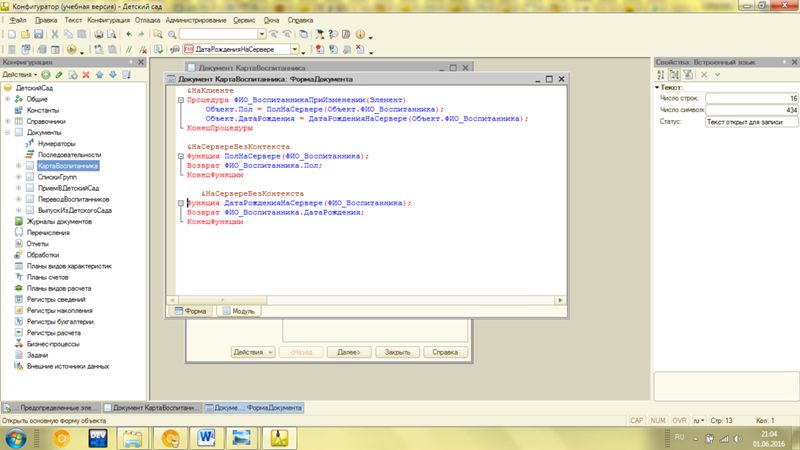Open the Конфигурация menu
Image resolution: width=800 pixels, height=450 pixels.
108,20
